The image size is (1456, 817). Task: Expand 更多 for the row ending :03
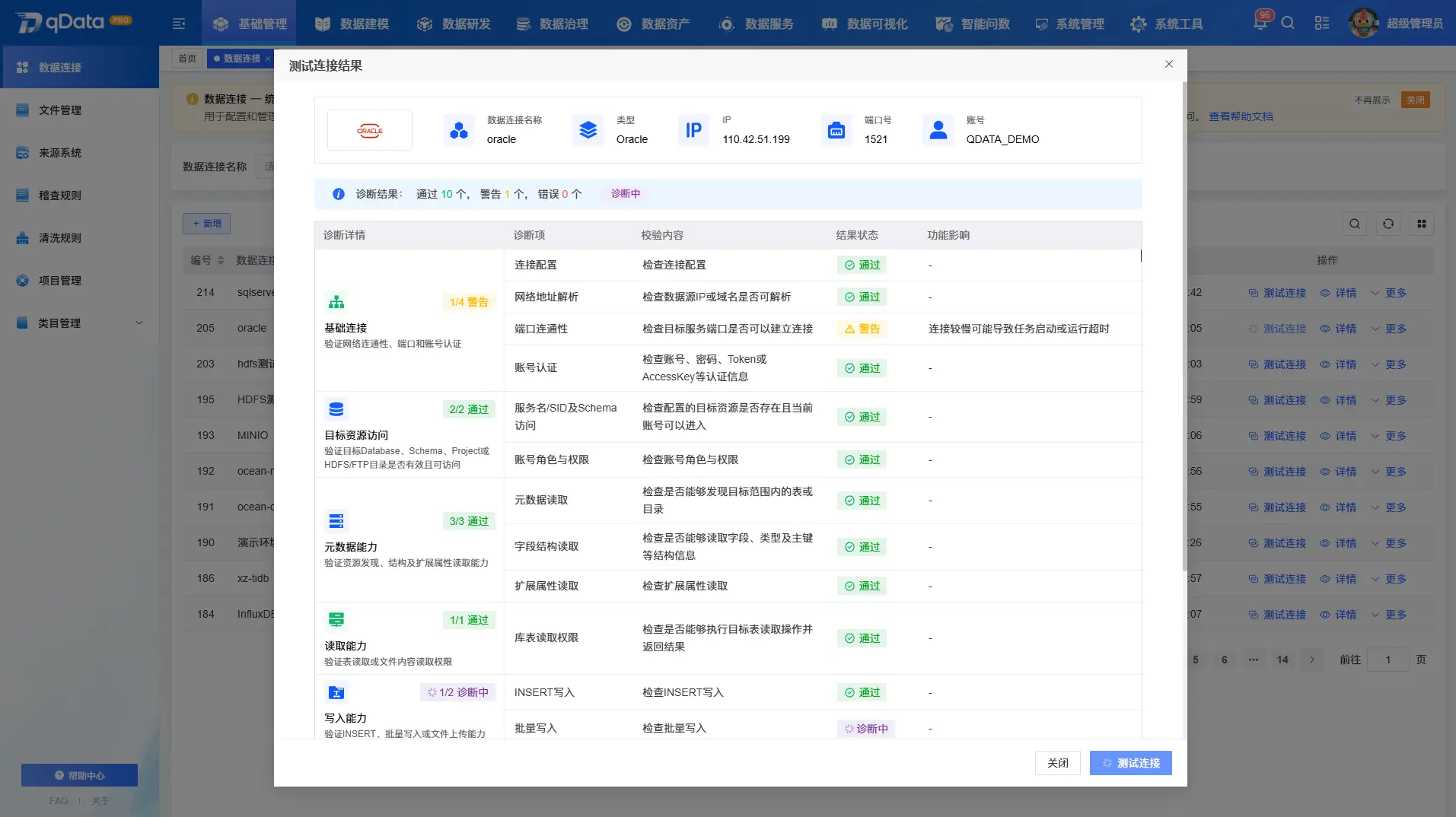1389,364
